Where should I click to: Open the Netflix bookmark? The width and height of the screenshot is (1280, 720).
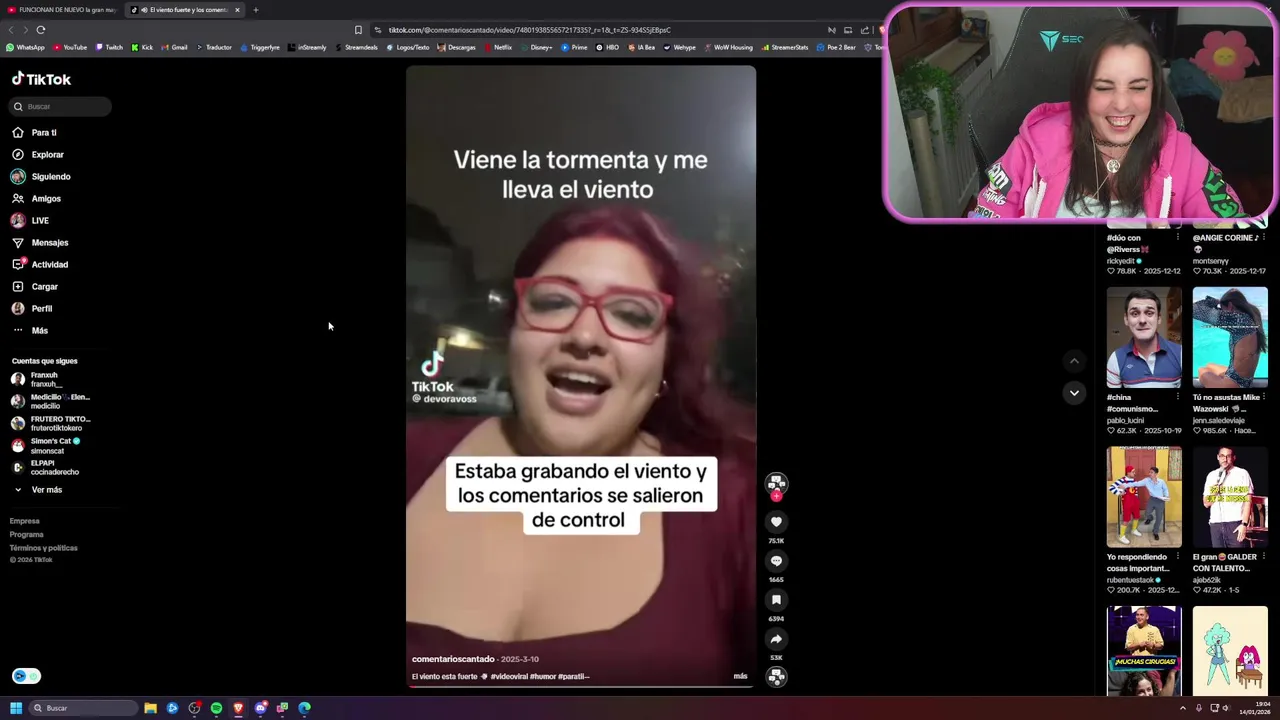click(x=497, y=47)
